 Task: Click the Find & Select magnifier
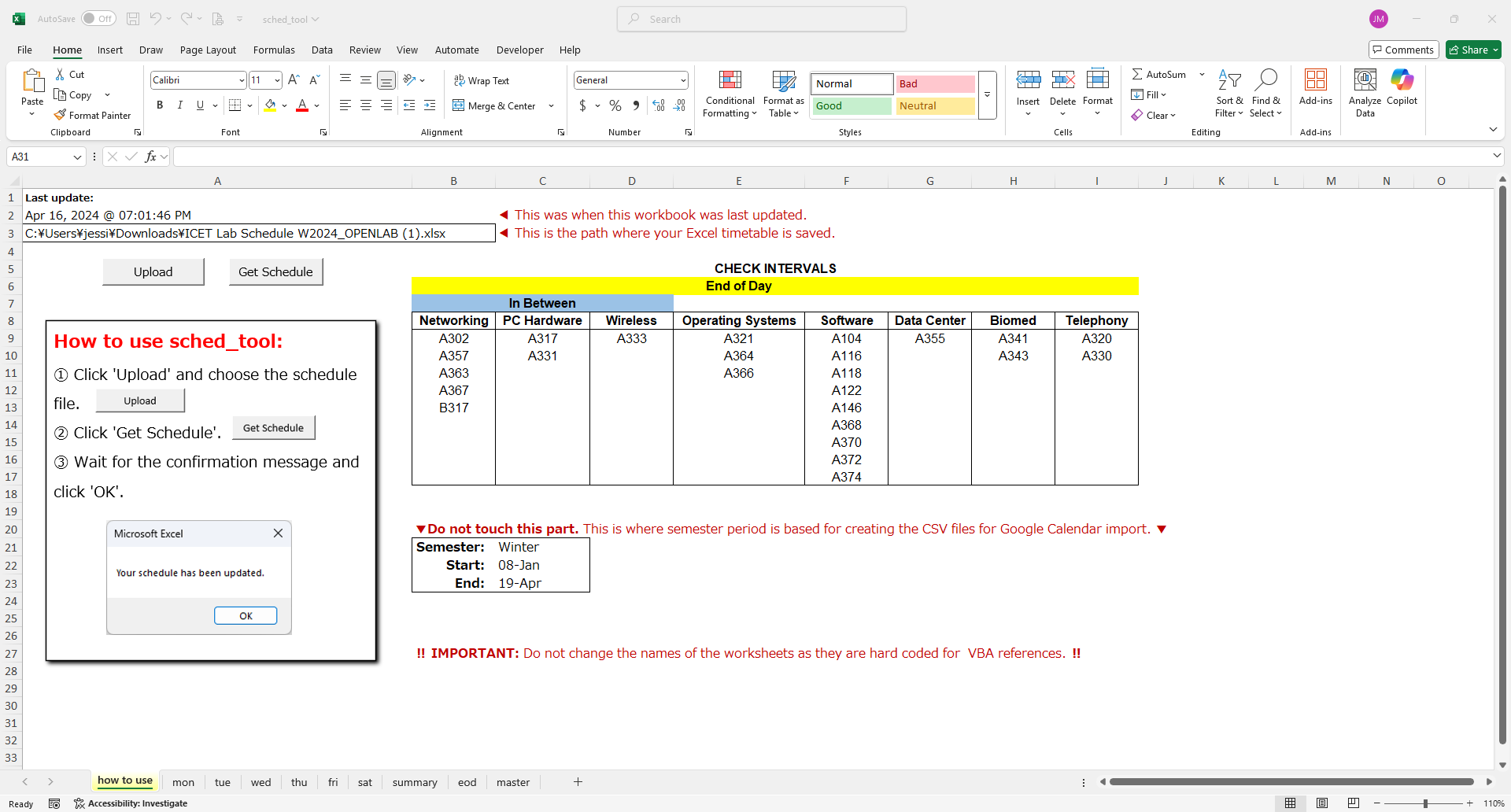1265,80
